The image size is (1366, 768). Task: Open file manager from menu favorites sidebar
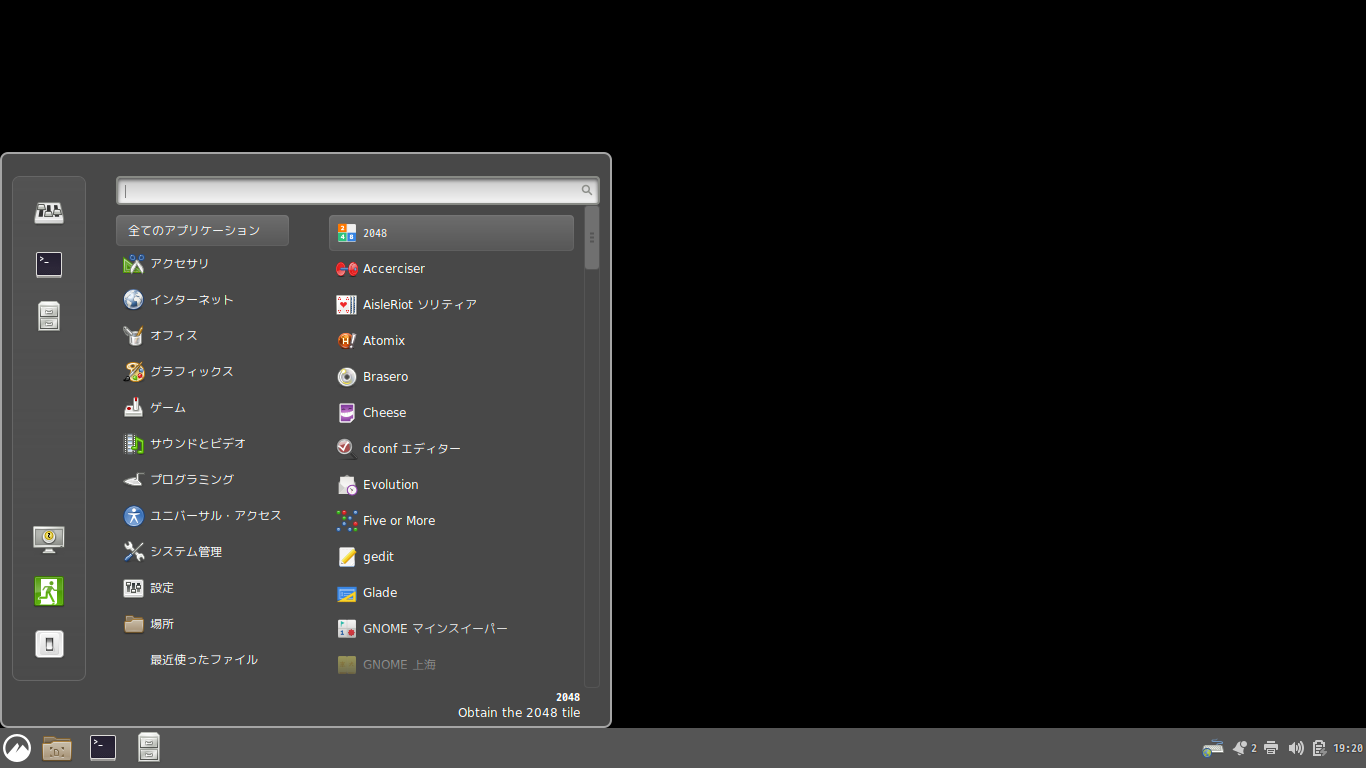point(49,316)
